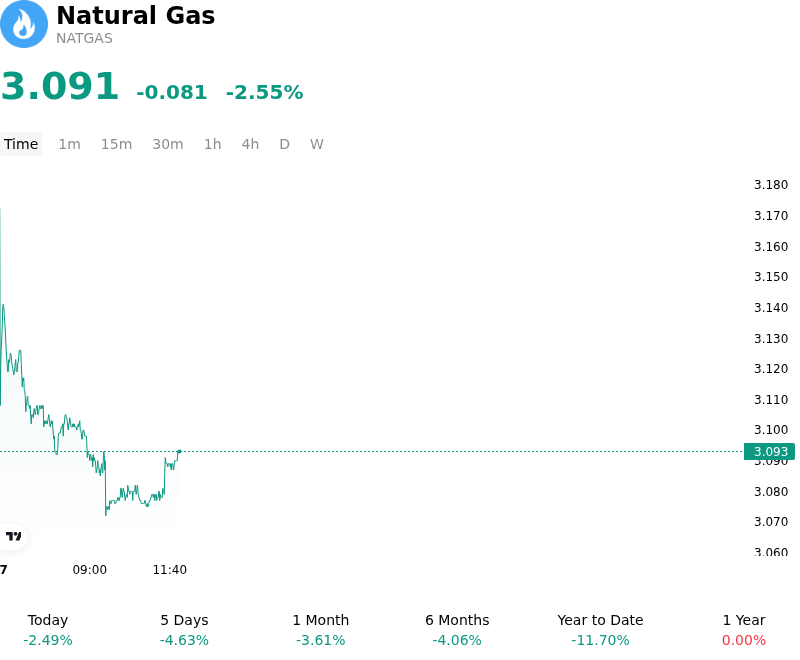Click the last price dot on chart
Screen dimensions: 800x660
(x=180, y=451)
